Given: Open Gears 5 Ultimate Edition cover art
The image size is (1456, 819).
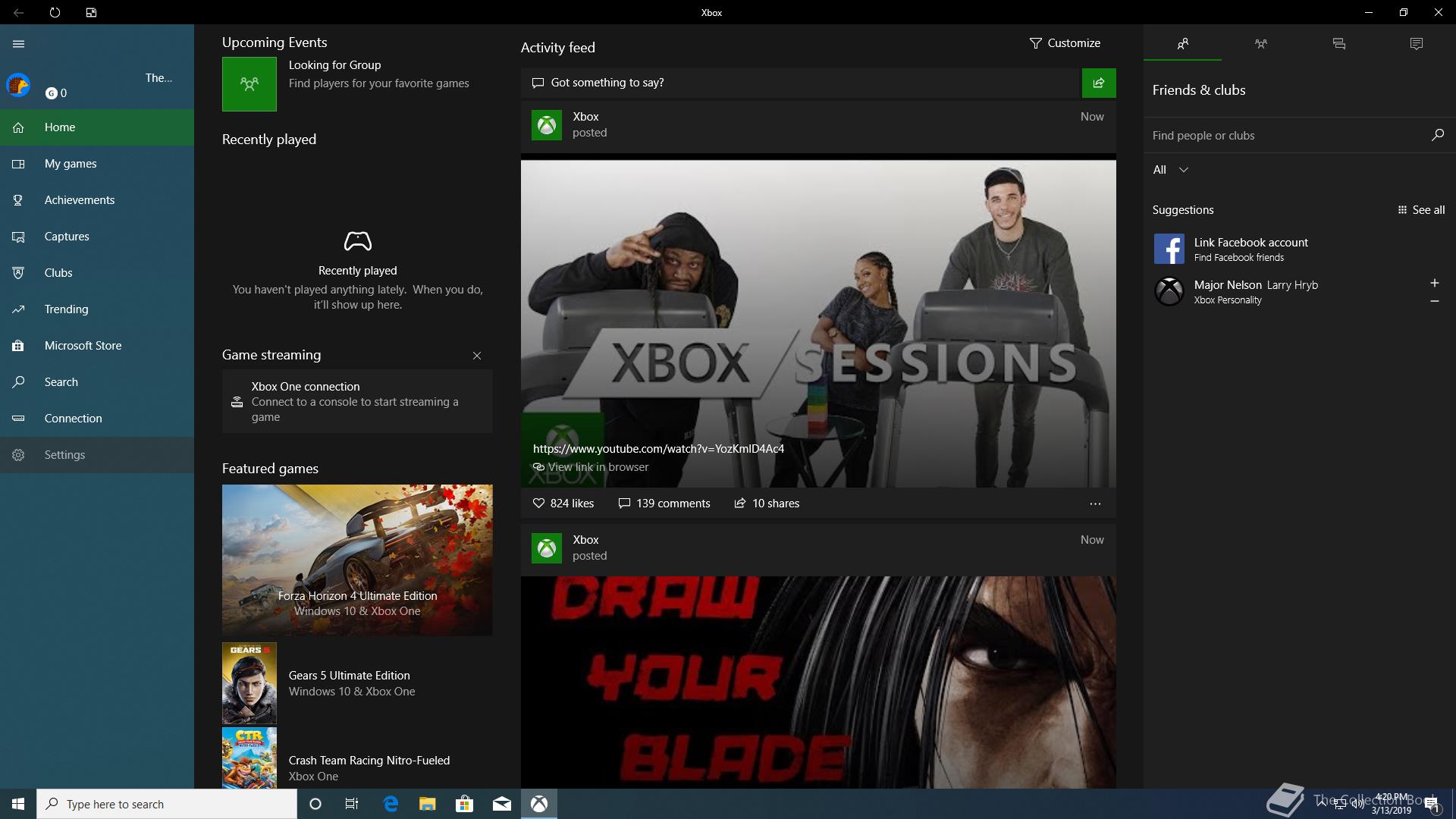Looking at the screenshot, I should click(x=249, y=683).
